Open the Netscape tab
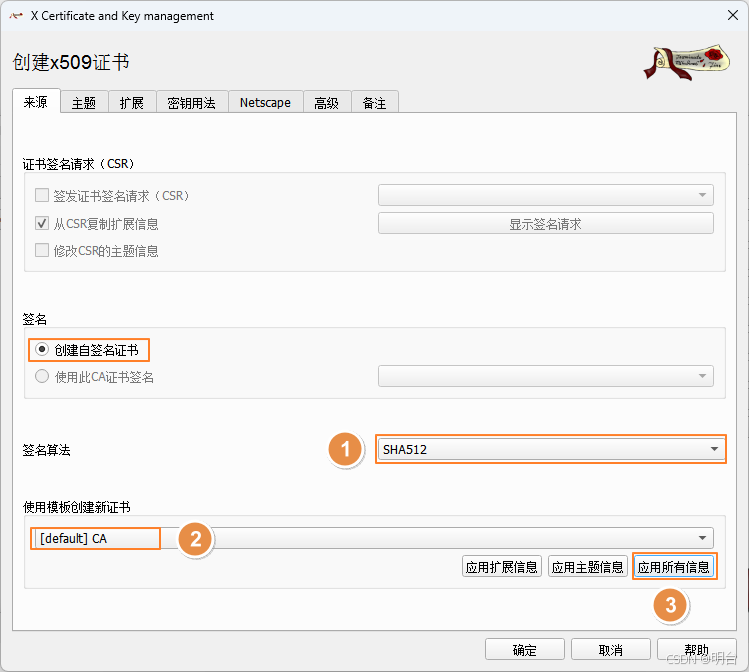Viewport: 749px width, 672px height. click(265, 103)
